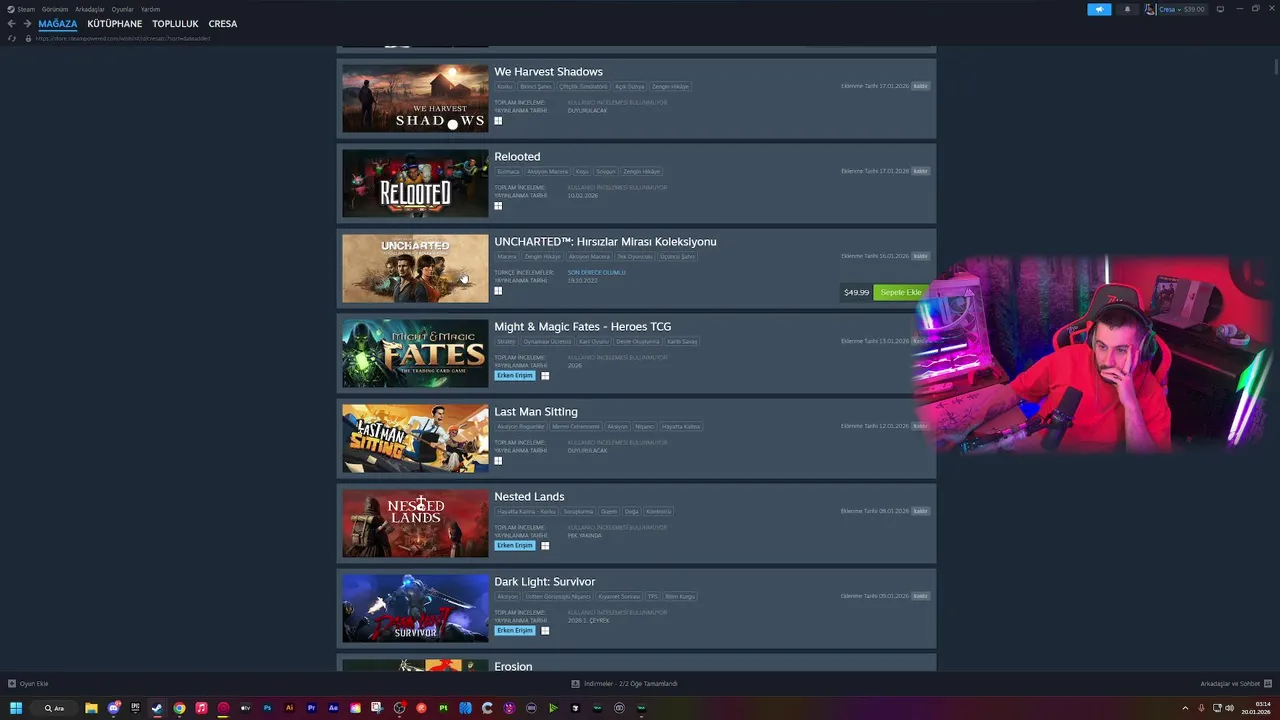Open the İndirmeler downloads status
This screenshot has width=1280, height=720.
tap(625, 684)
